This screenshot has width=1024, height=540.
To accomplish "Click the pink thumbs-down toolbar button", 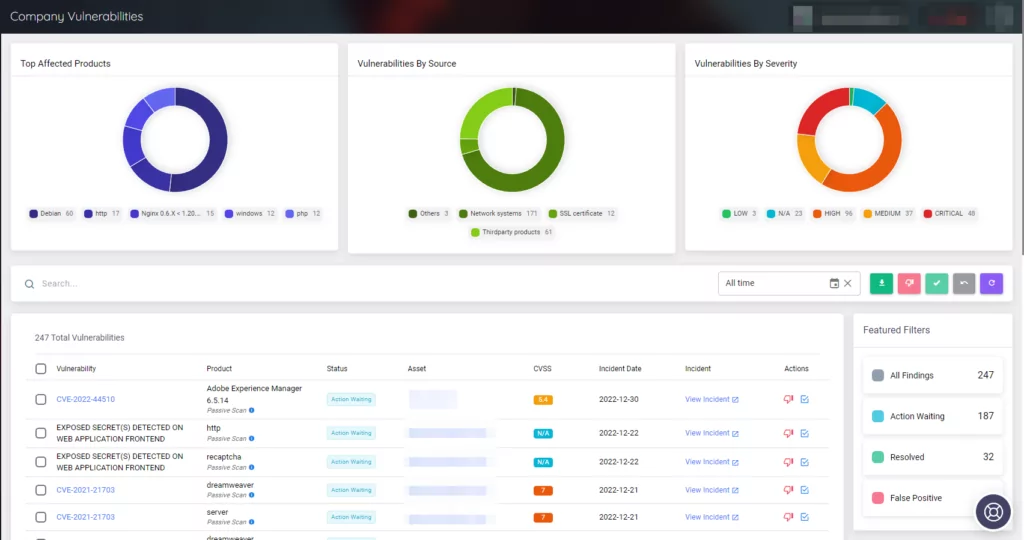I will (x=909, y=283).
